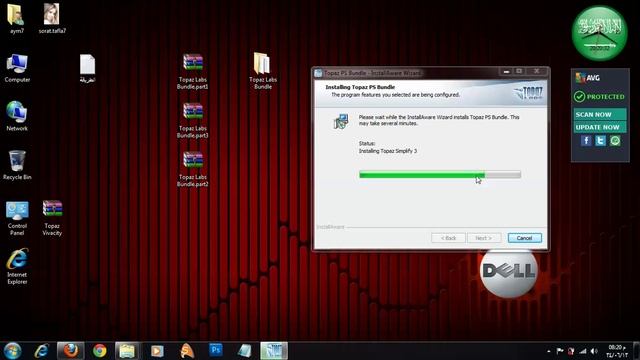
Task: Click the orange S application taskbar icon
Action: tap(187, 351)
